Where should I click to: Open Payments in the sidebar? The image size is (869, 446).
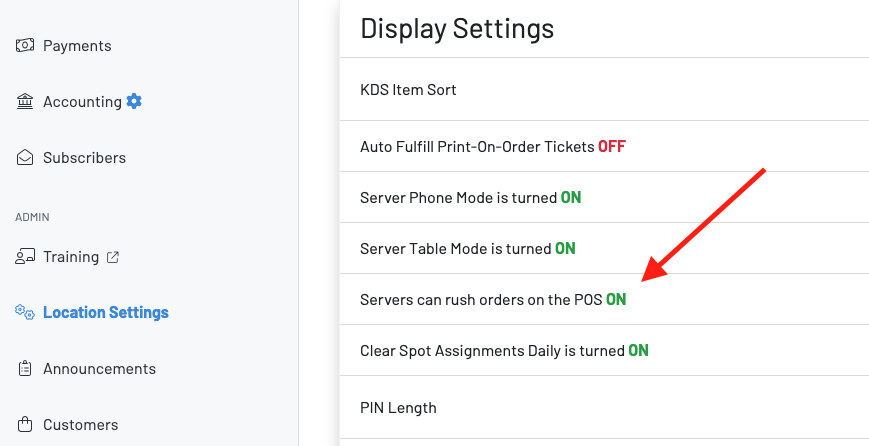pos(77,46)
